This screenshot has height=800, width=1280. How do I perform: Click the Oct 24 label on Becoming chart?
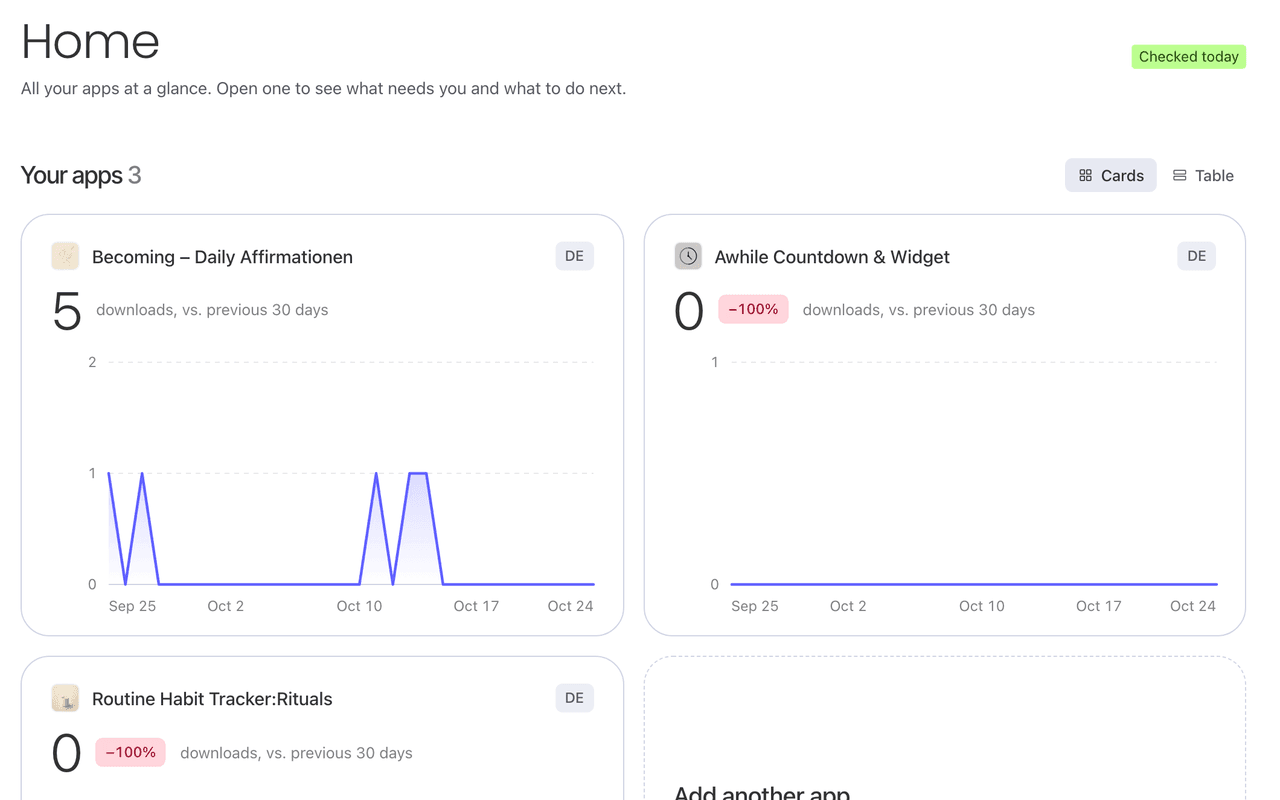click(570, 606)
